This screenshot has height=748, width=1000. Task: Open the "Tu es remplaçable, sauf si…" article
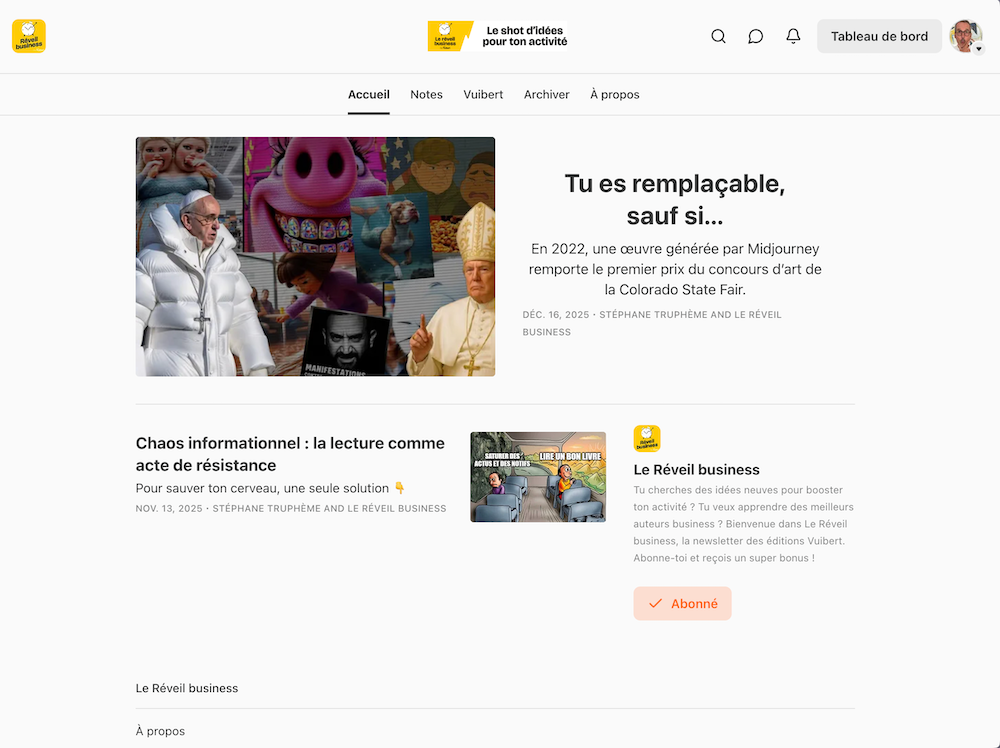pyautogui.click(x=674, y=199)
